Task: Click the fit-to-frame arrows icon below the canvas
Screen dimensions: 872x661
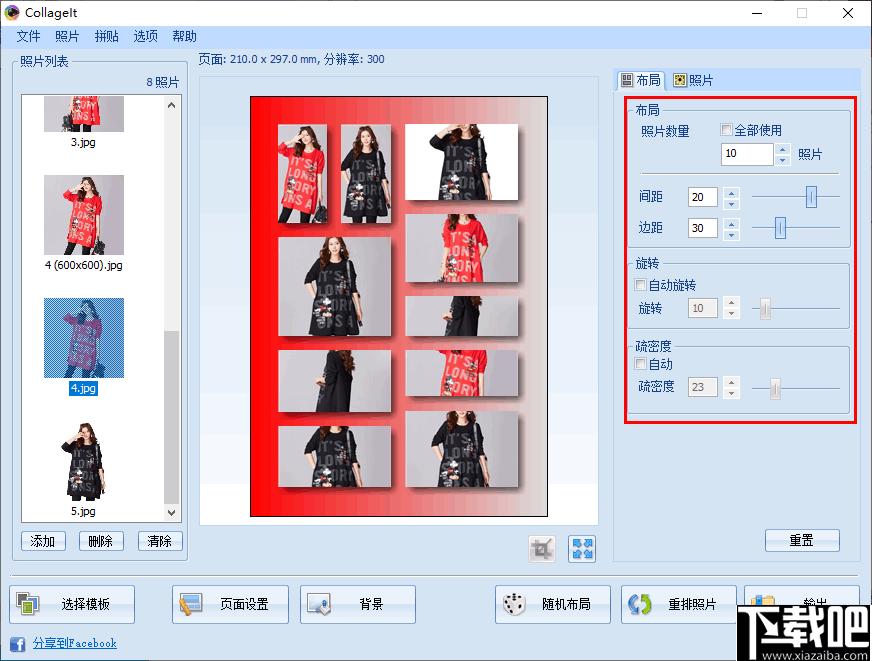Action: (x=582, y=549)
